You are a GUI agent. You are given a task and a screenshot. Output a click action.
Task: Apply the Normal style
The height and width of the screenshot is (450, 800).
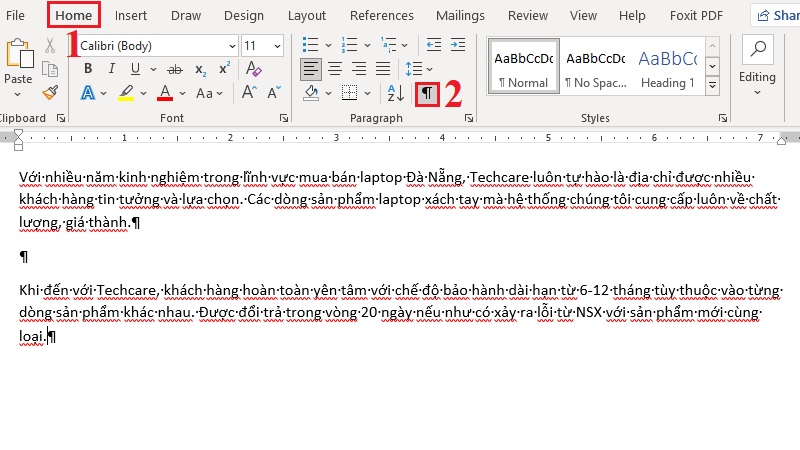[x=523, y=66]
